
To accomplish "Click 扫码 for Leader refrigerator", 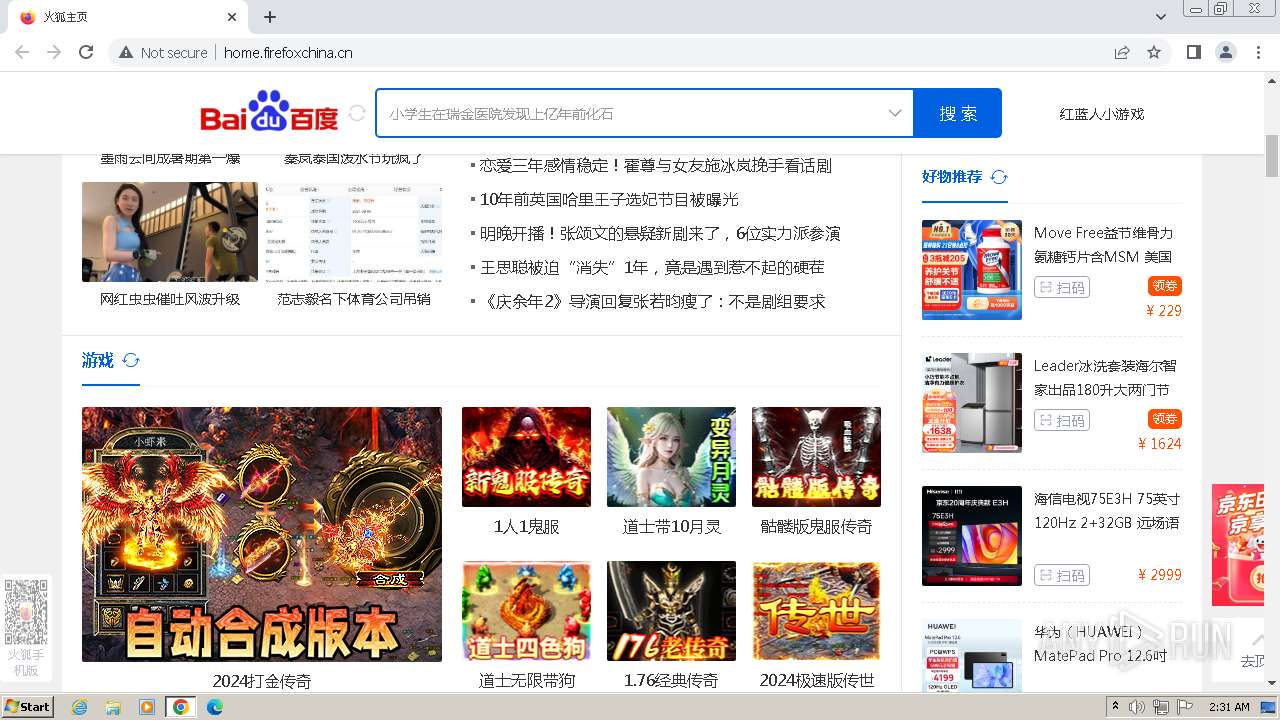I will tap(1061, 421).
